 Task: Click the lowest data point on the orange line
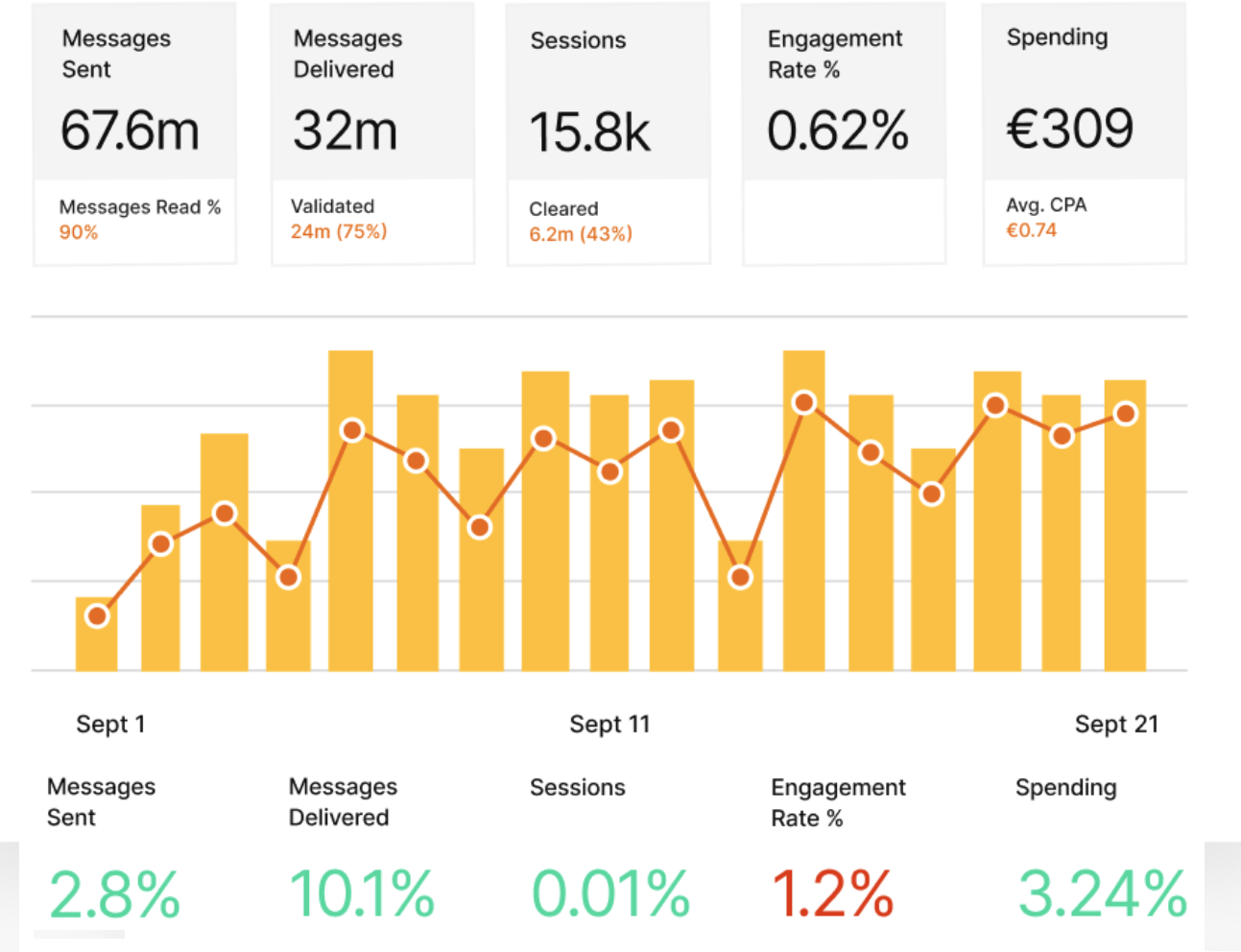pyautogui.click(x=97, y=616)
